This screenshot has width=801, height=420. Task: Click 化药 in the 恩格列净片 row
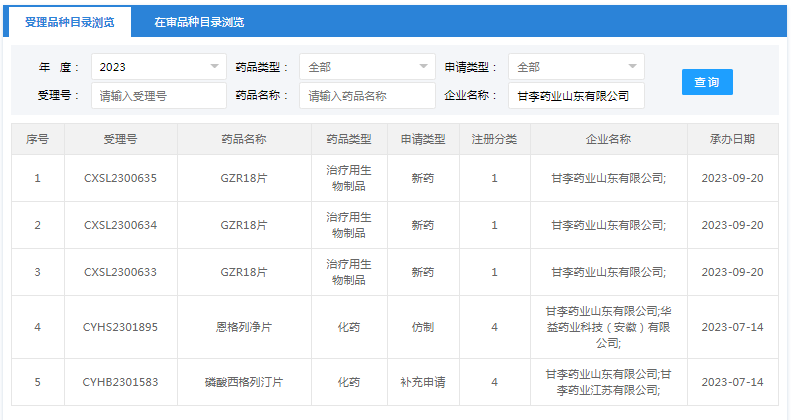pos(349,327)
